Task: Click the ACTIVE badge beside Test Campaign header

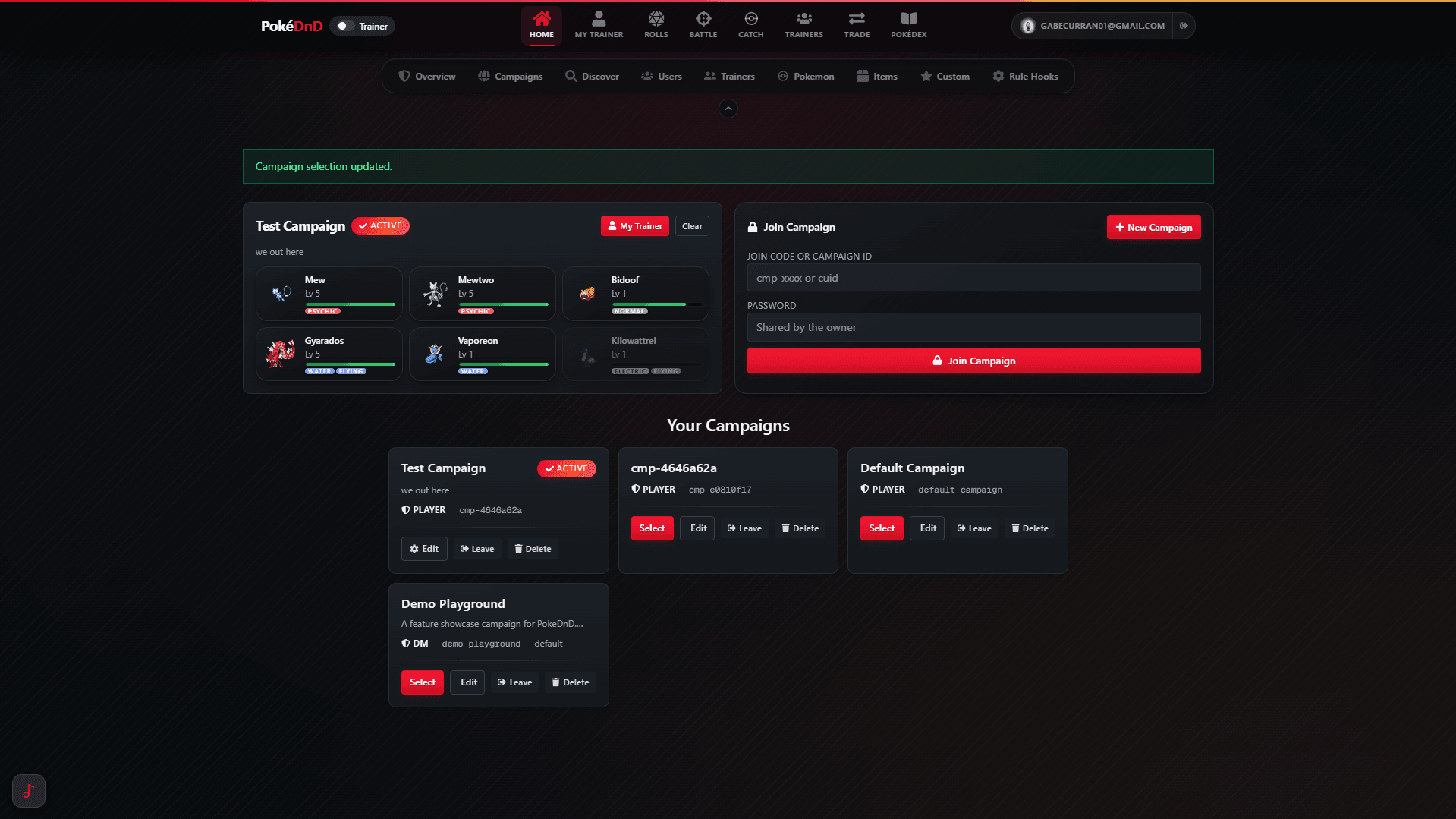Action: click(380, 226)
